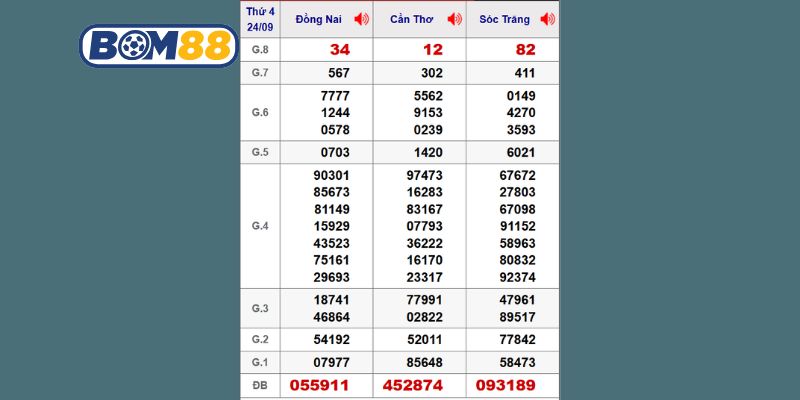The image size is (800, 400).
Task: Click G.3 value 89517
Action: tap(517, 317)
